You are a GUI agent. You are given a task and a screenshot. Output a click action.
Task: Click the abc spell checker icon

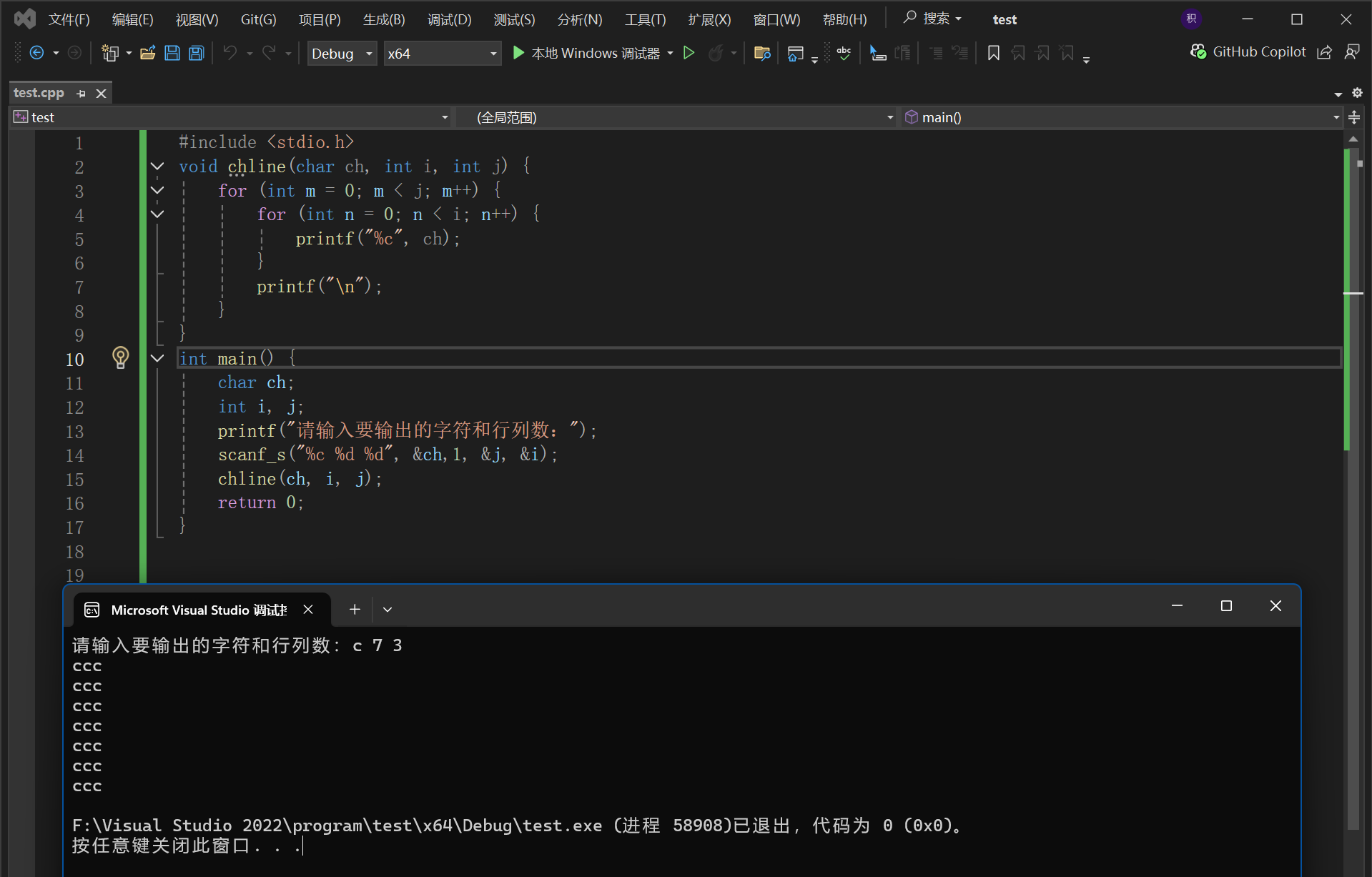pyautogui.click(x=844, y=53)
